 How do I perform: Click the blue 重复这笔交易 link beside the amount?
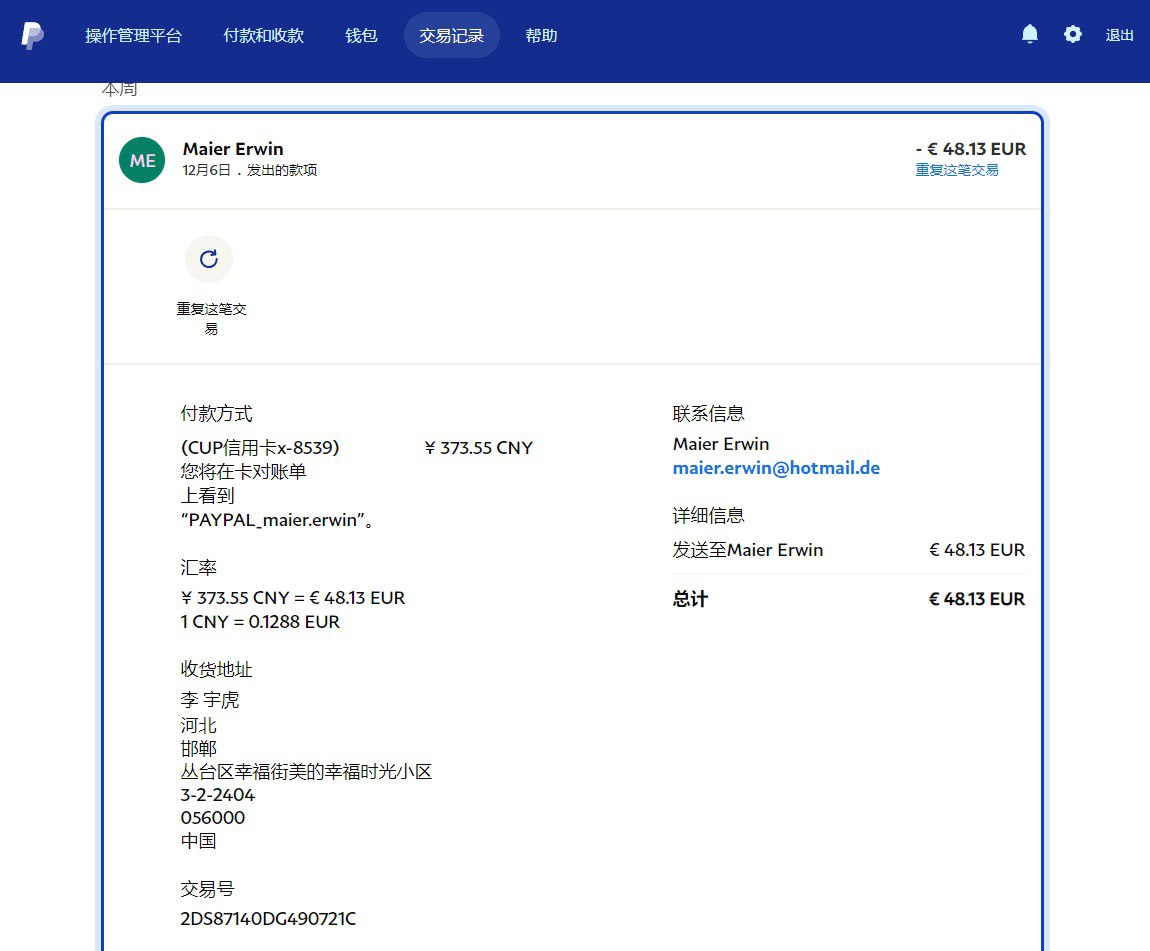[957, 170]
